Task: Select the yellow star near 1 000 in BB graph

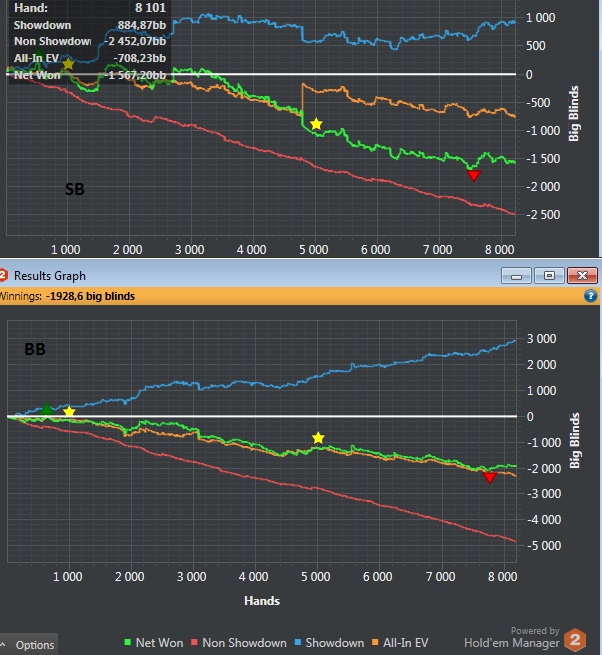Action: [x=69, y=412]
